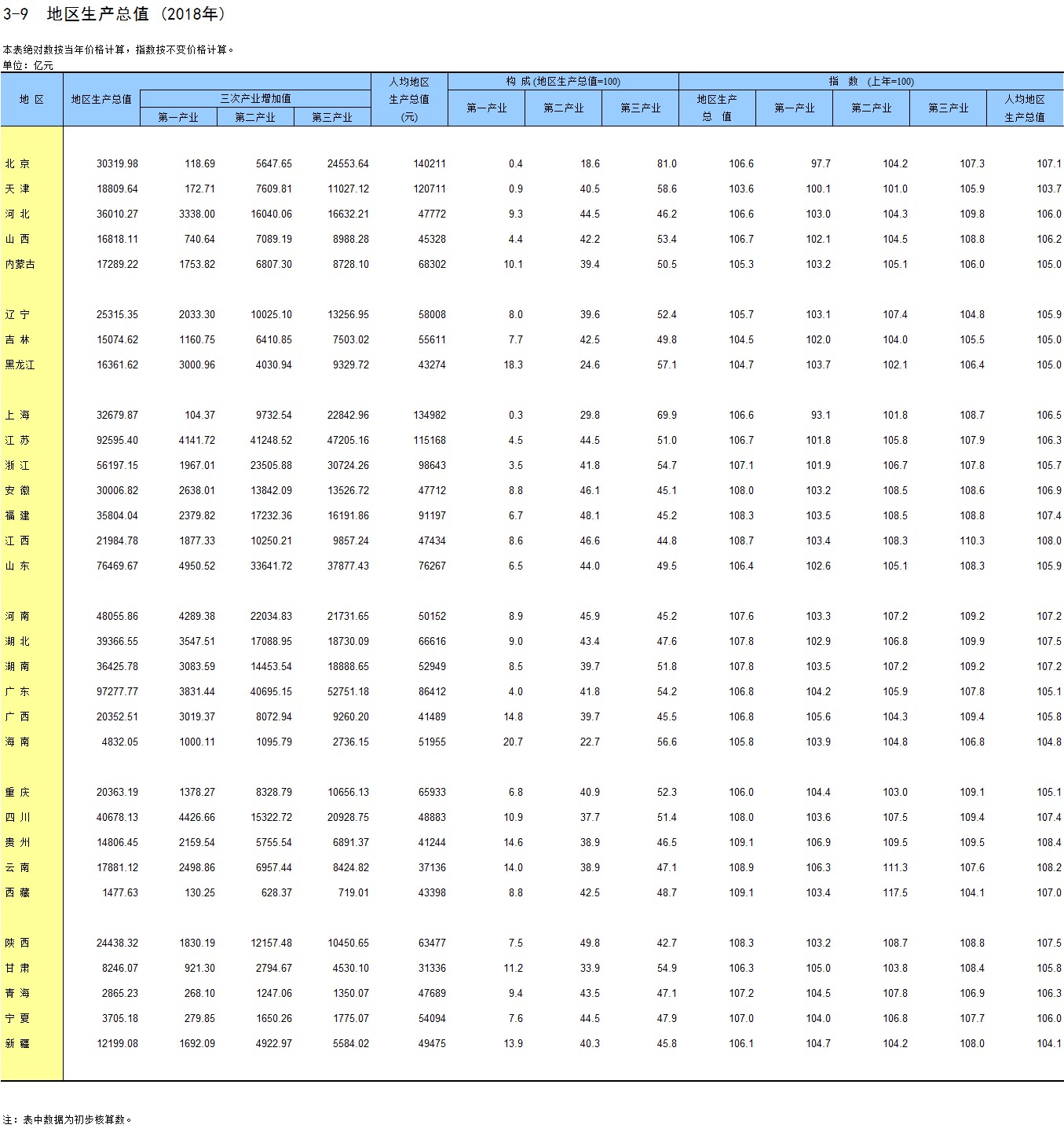
Task: Click the 北京 row label
Action: tap(17, 163)
